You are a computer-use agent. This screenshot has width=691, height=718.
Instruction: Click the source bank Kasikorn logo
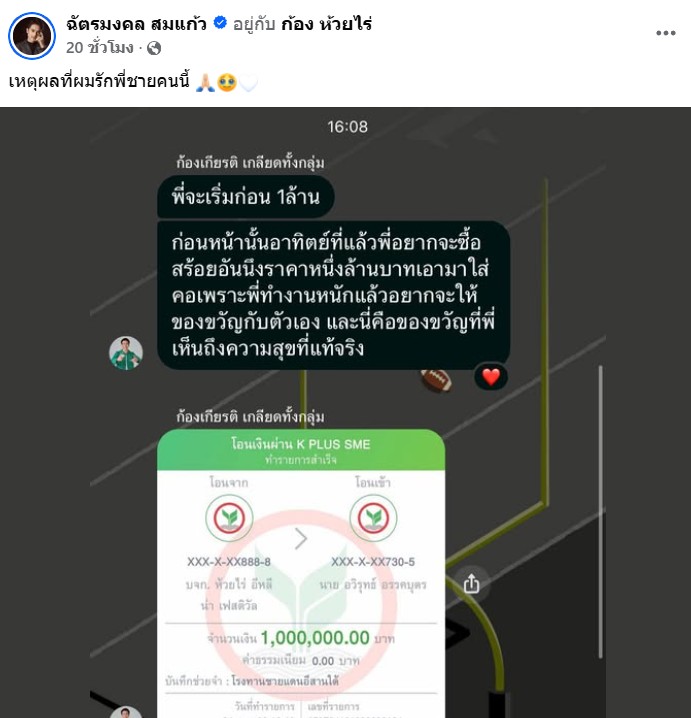tap(229, 518)
